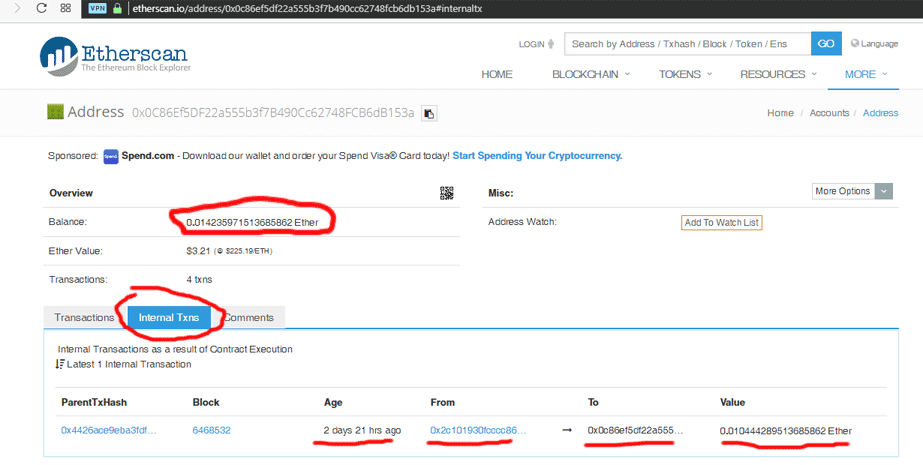Open the browser speed dial grid icon
The height and width of the screenshot is (465, 923).
point(66,8)
